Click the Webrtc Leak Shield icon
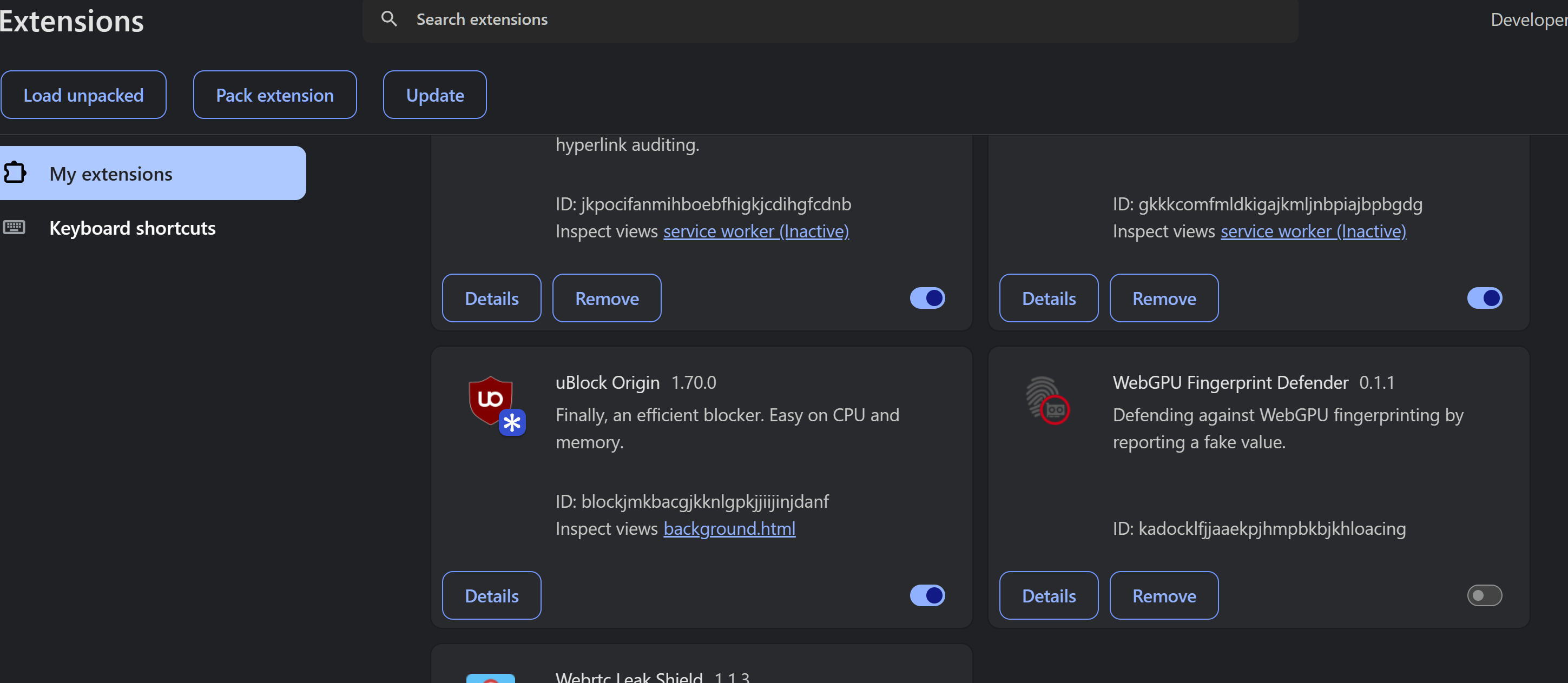The width and height of the screenshot is (1568, 683). (491, 678)
